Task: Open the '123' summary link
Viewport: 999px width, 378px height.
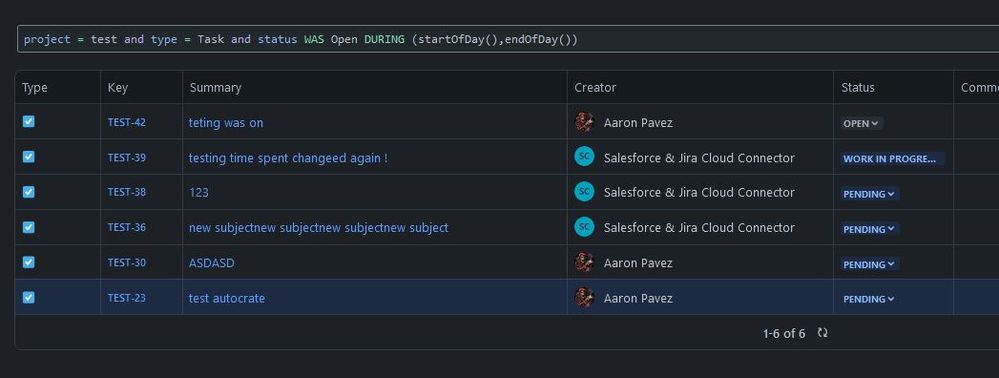Action: click(x=199, y=193)
